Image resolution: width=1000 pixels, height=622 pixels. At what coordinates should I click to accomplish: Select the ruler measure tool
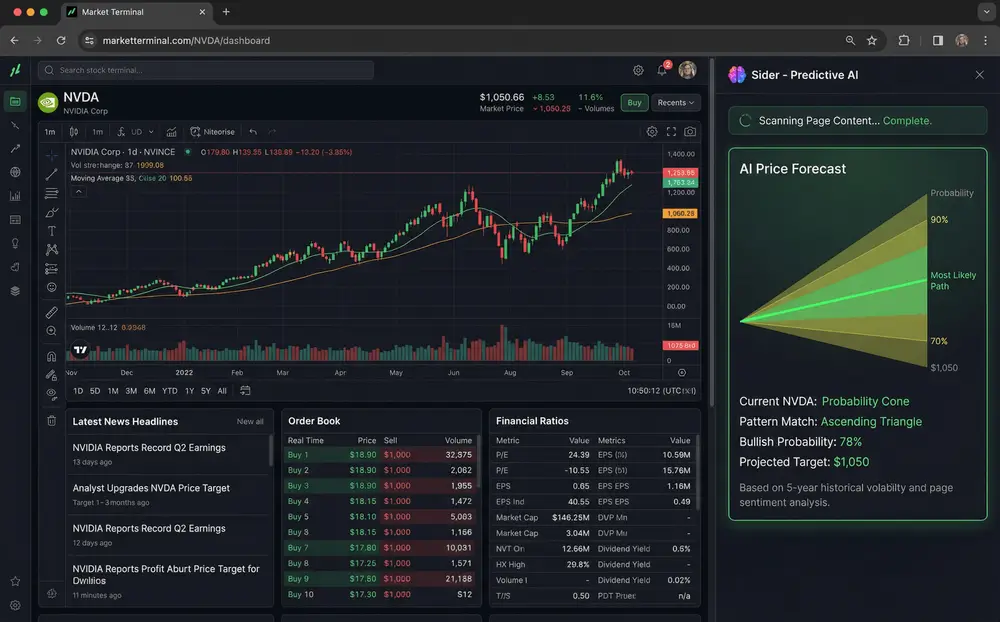click(52, 312)
